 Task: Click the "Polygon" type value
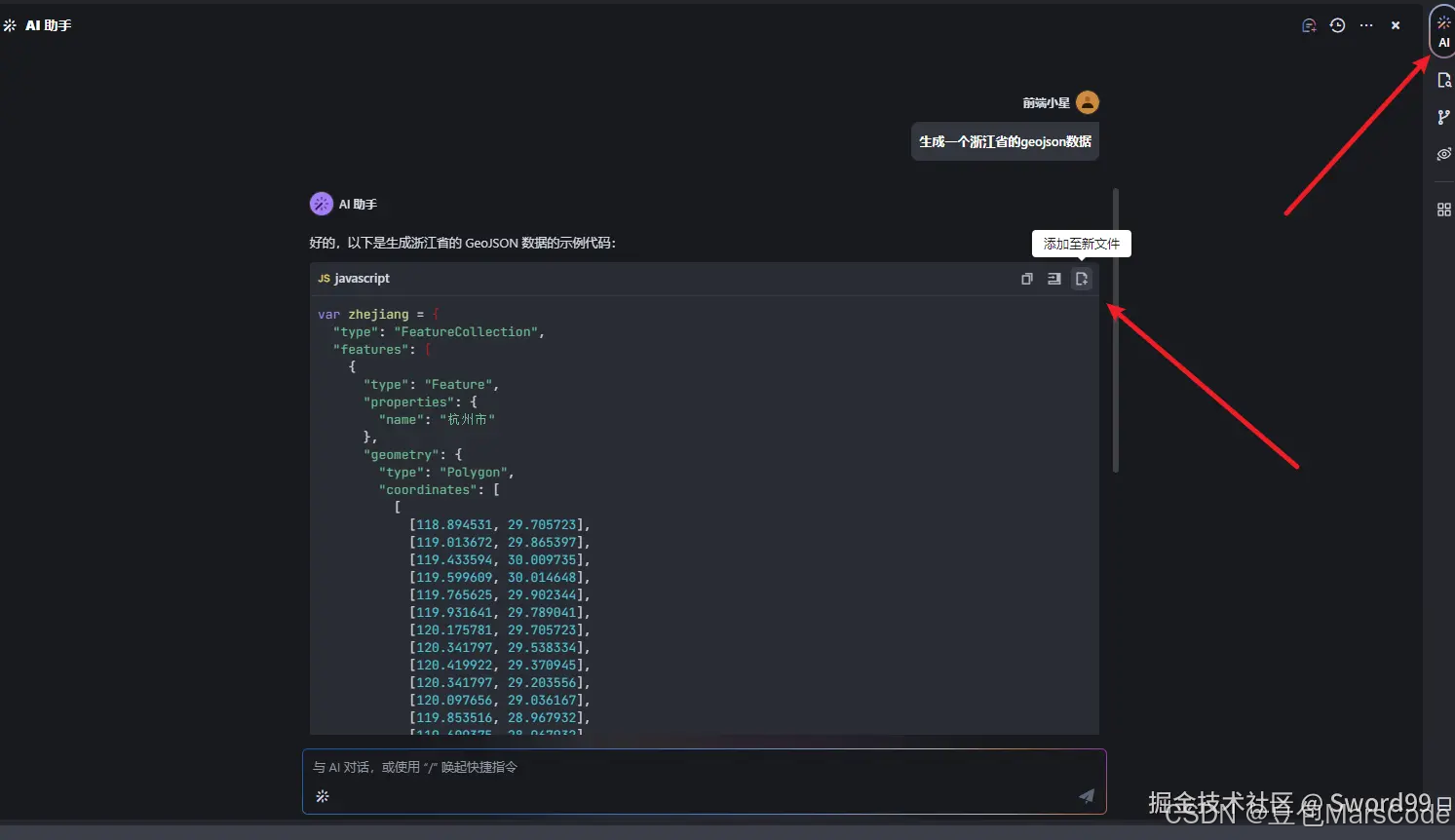coord(474,473)
